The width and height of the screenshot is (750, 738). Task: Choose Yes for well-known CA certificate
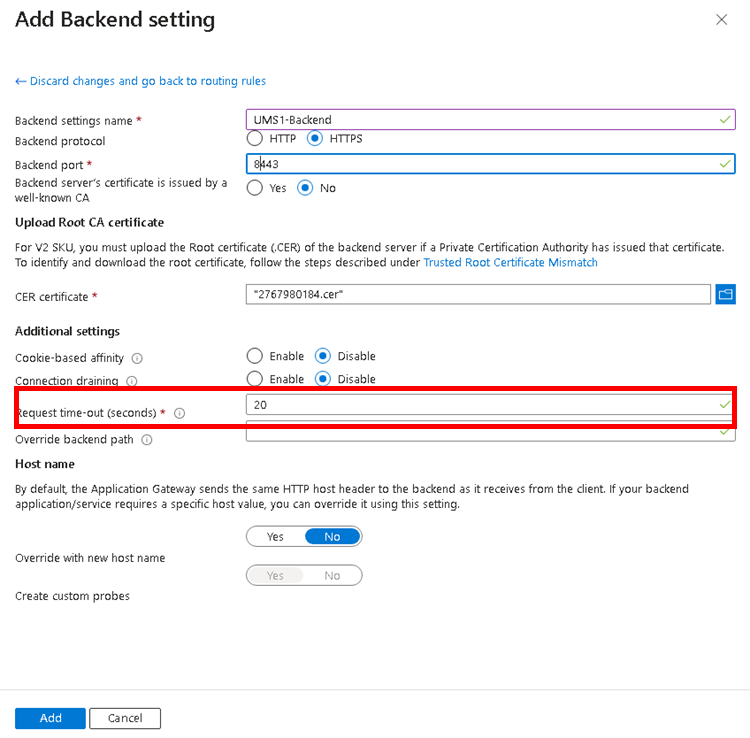click(255, 188)
